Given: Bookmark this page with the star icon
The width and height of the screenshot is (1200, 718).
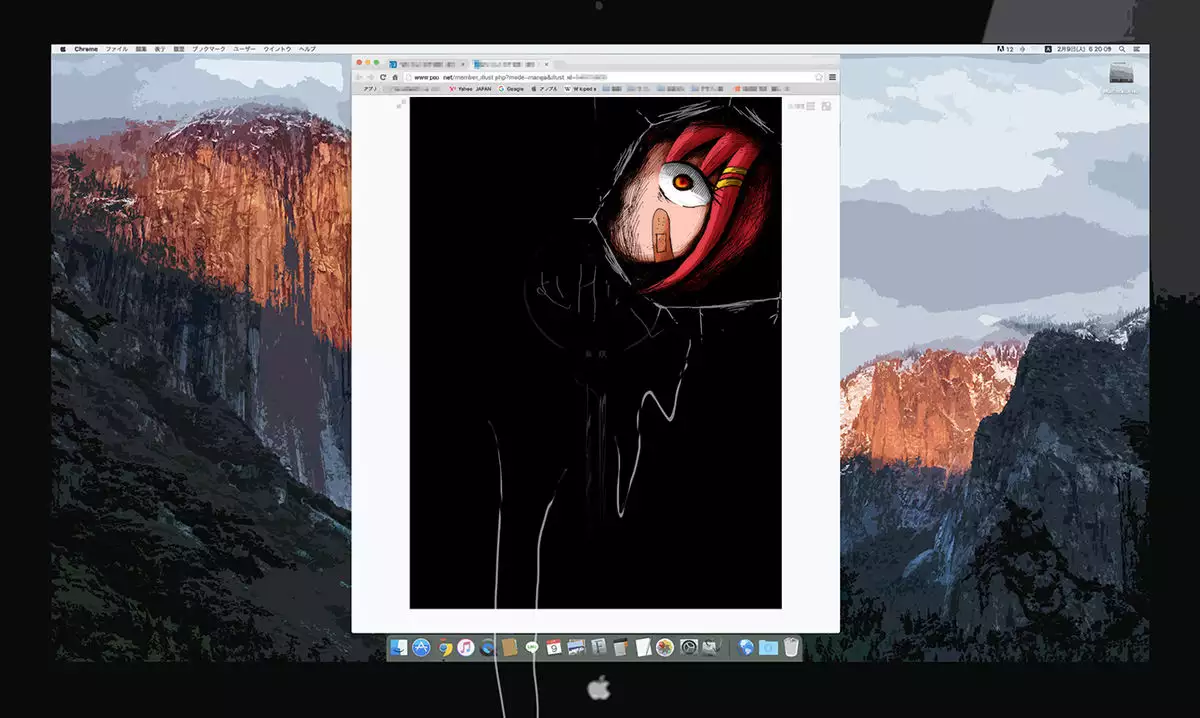Looking at the screenshot, I should click(x=819, y=77).
